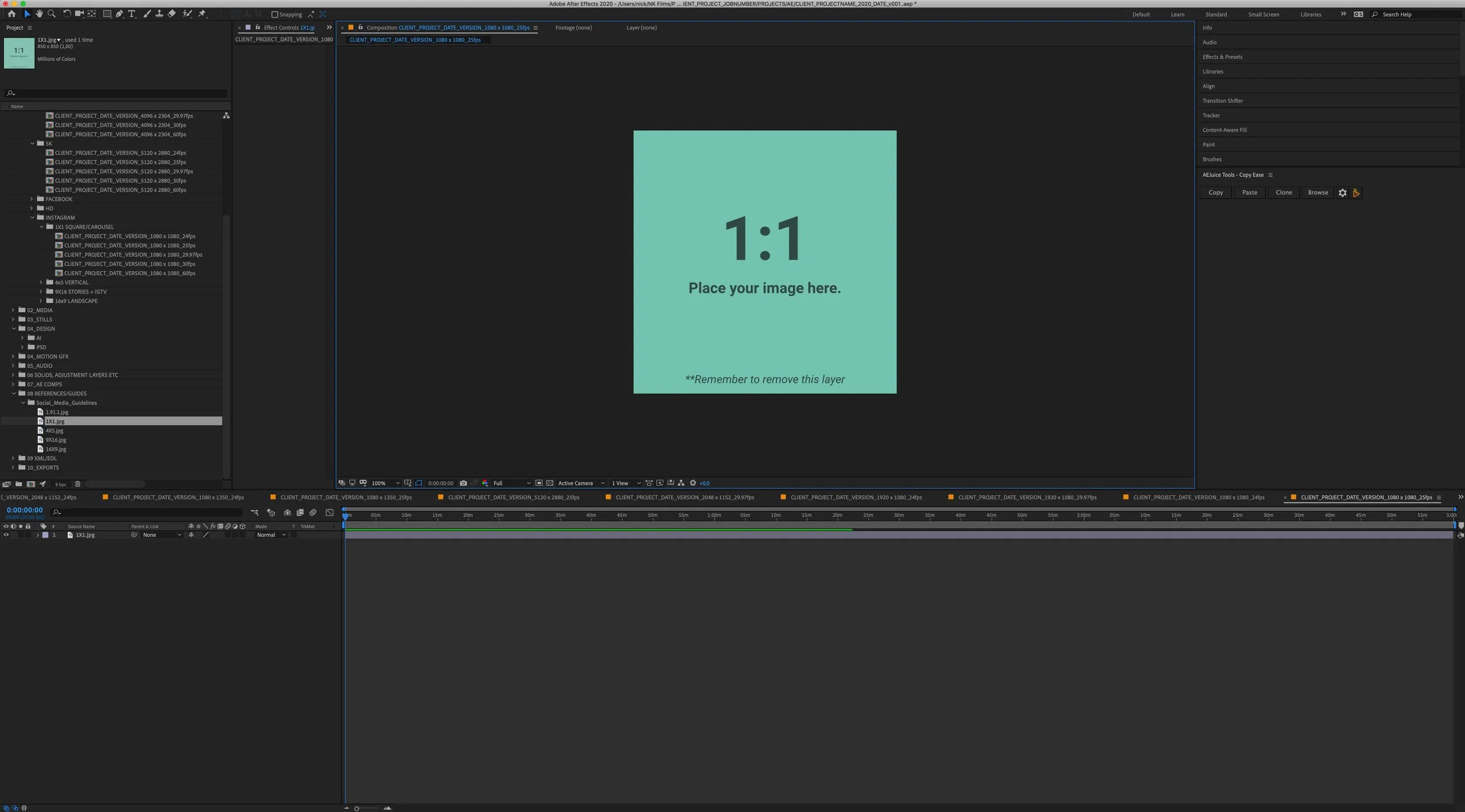
Task: Hide the 1X1.jpg layer visibility eye
Action: point(6,535)
